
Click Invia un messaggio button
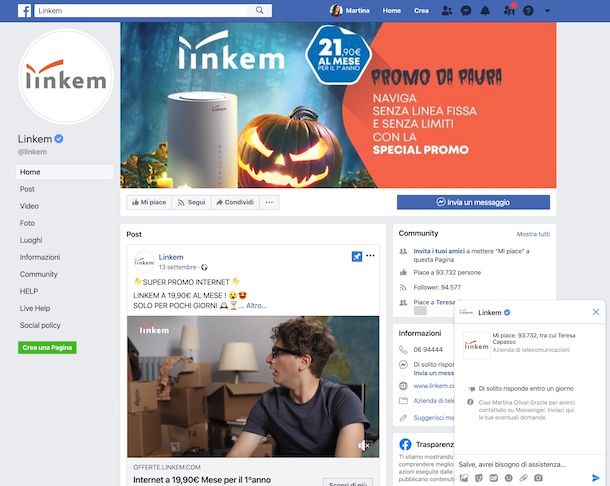pos(473,202)
